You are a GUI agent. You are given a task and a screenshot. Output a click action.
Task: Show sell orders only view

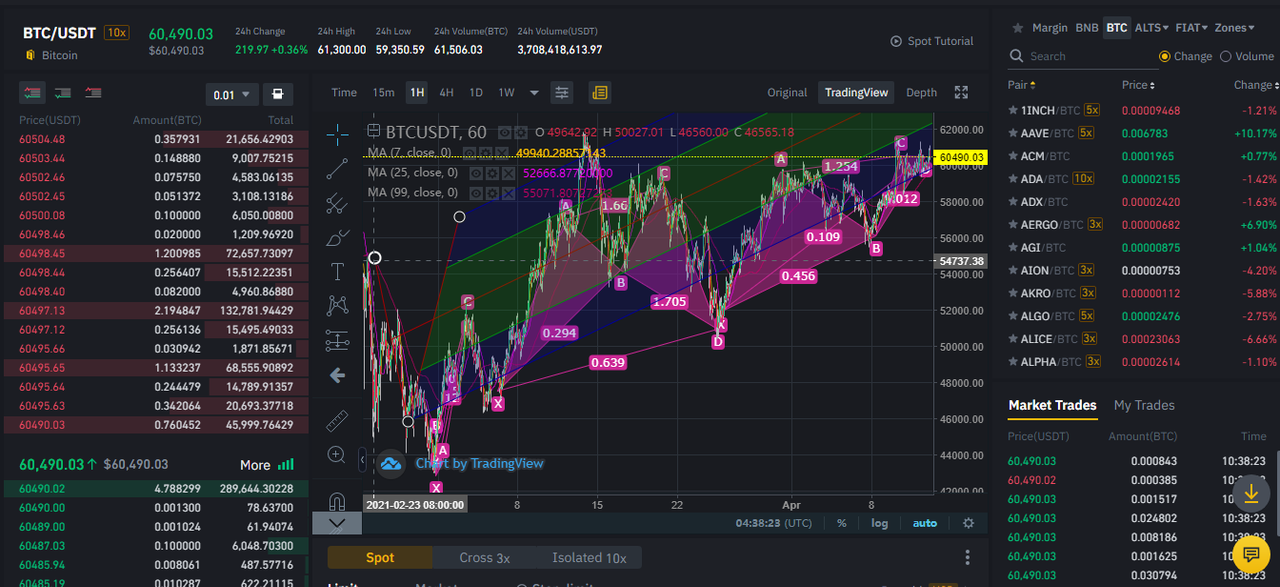point(93,93)
